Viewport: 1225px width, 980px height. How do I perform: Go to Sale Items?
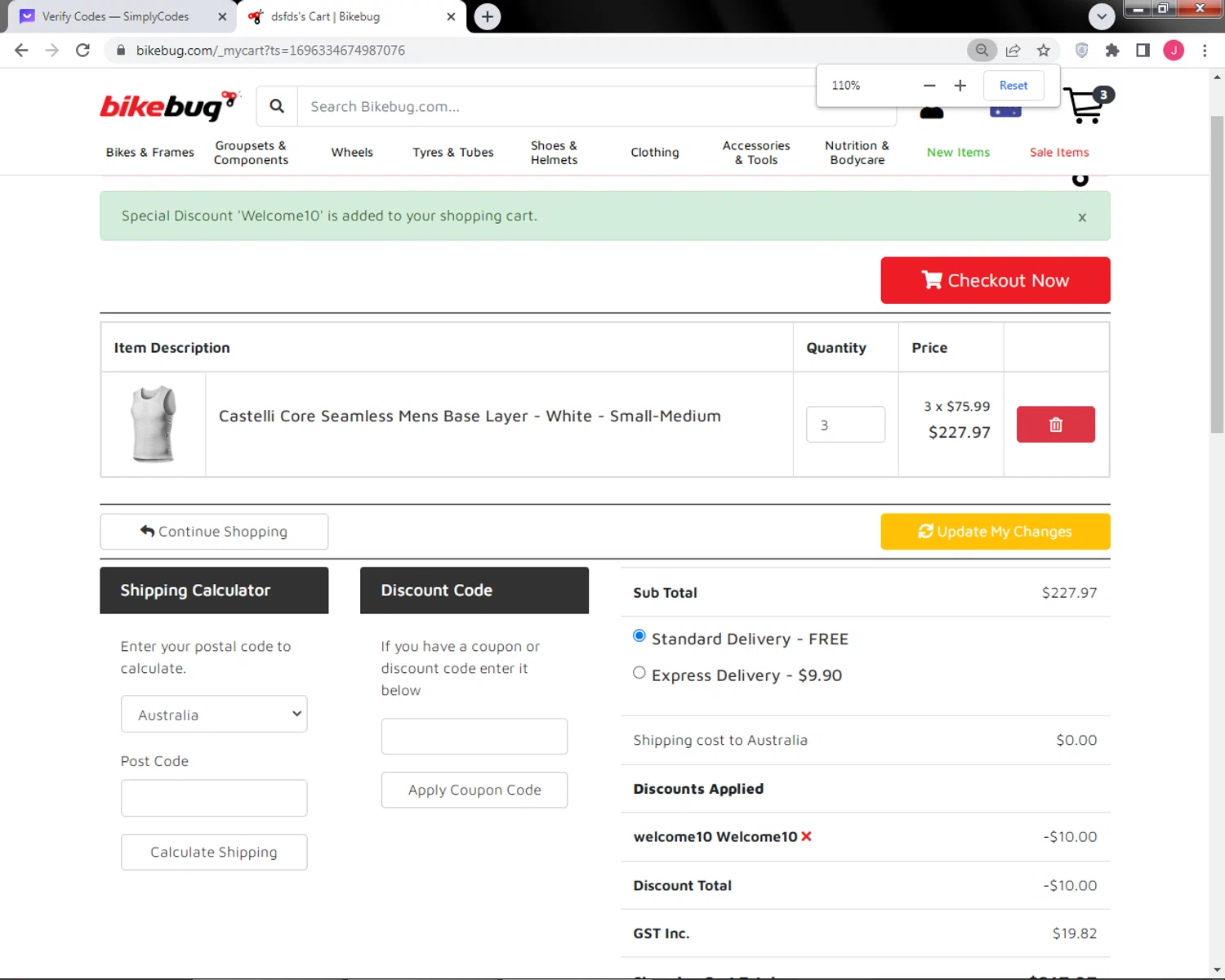(1059, 153)
